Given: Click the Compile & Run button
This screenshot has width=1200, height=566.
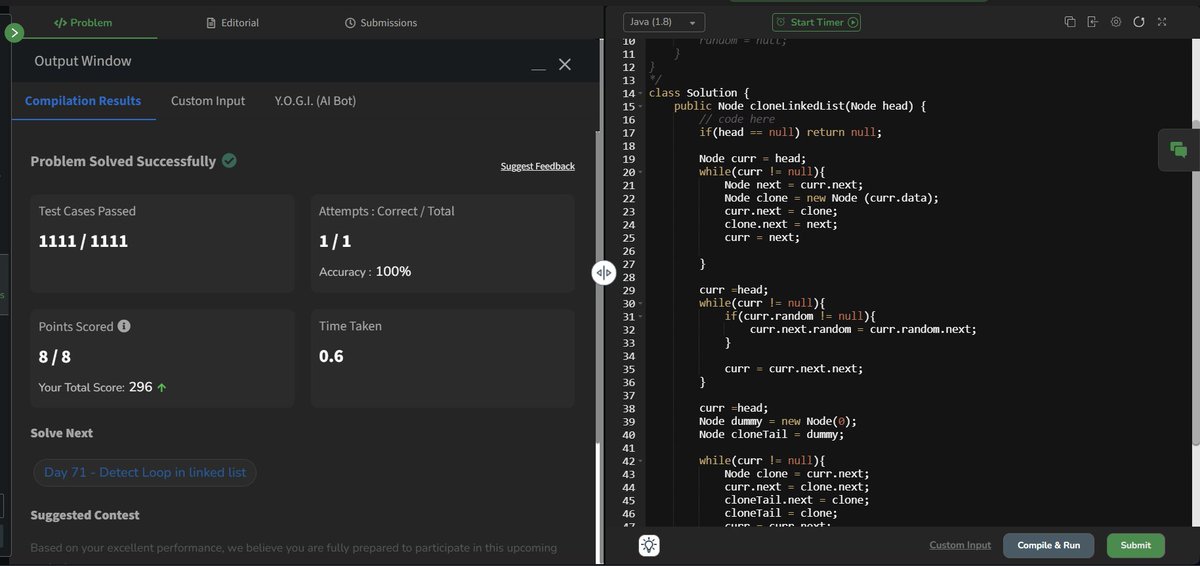Looking at the screenshot, I should [1049, 545].
